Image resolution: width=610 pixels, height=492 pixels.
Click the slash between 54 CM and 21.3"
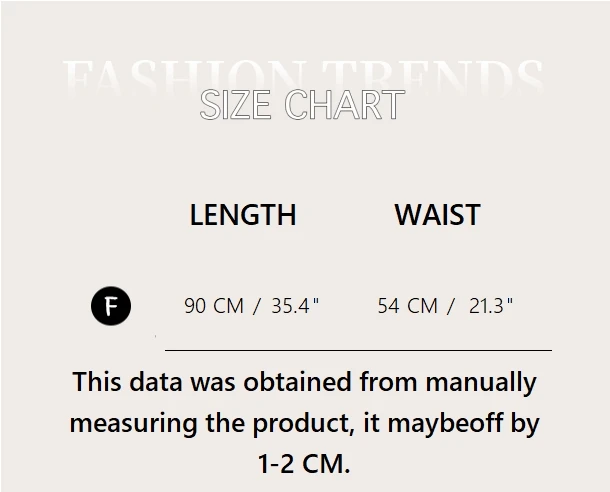(452, 306)
